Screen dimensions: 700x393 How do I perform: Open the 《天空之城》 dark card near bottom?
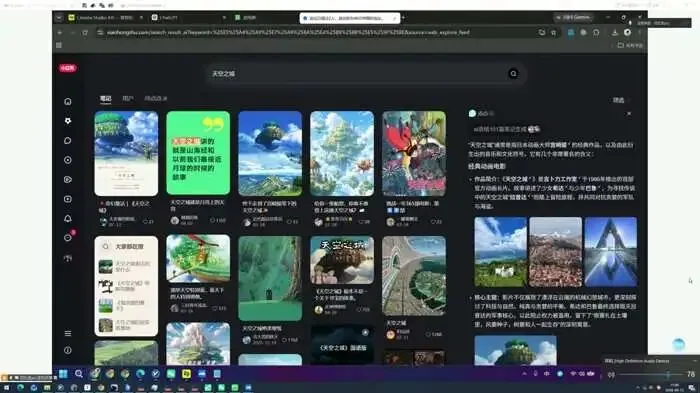tap(342, 345)
